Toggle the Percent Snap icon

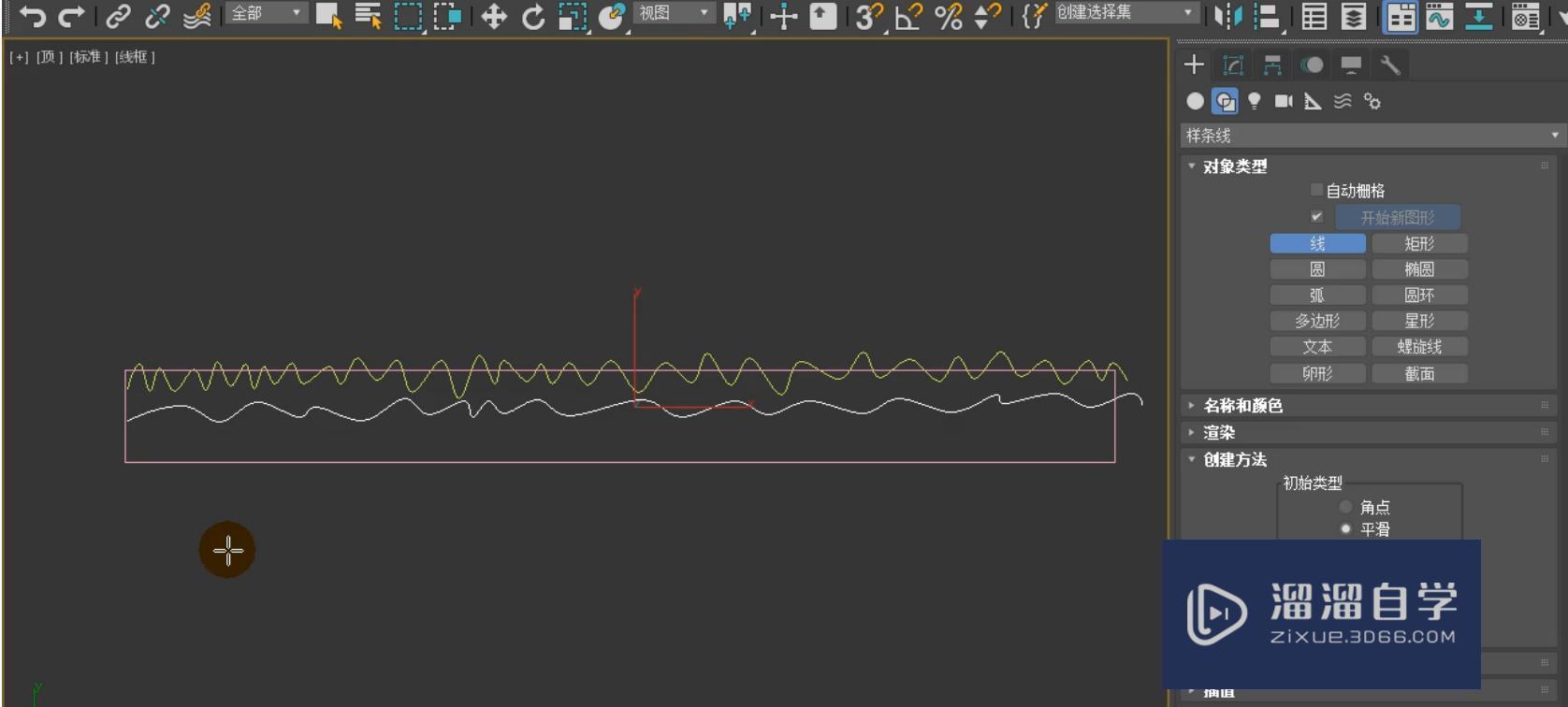[948, 16]
